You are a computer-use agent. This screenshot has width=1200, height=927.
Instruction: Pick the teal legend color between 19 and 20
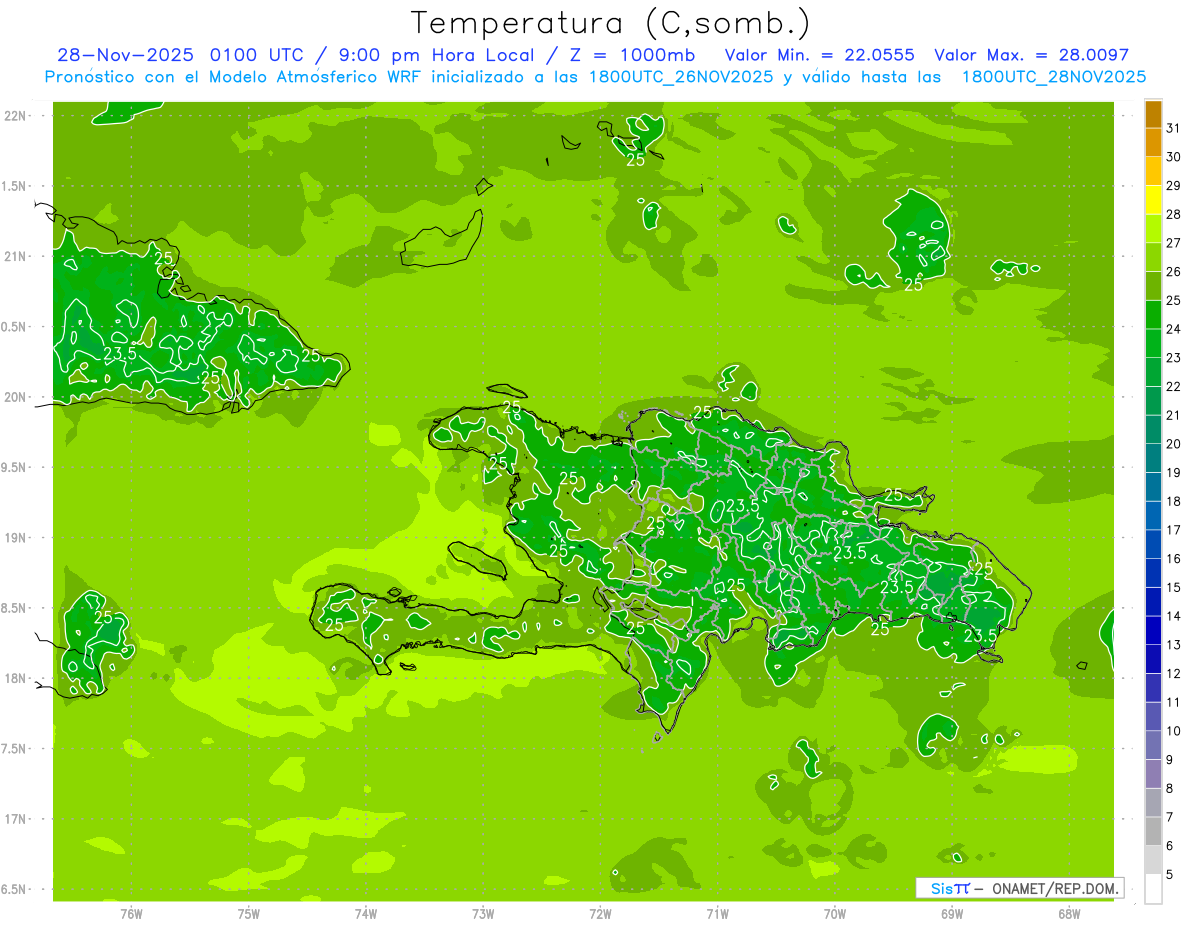[x=1153, y=458]
